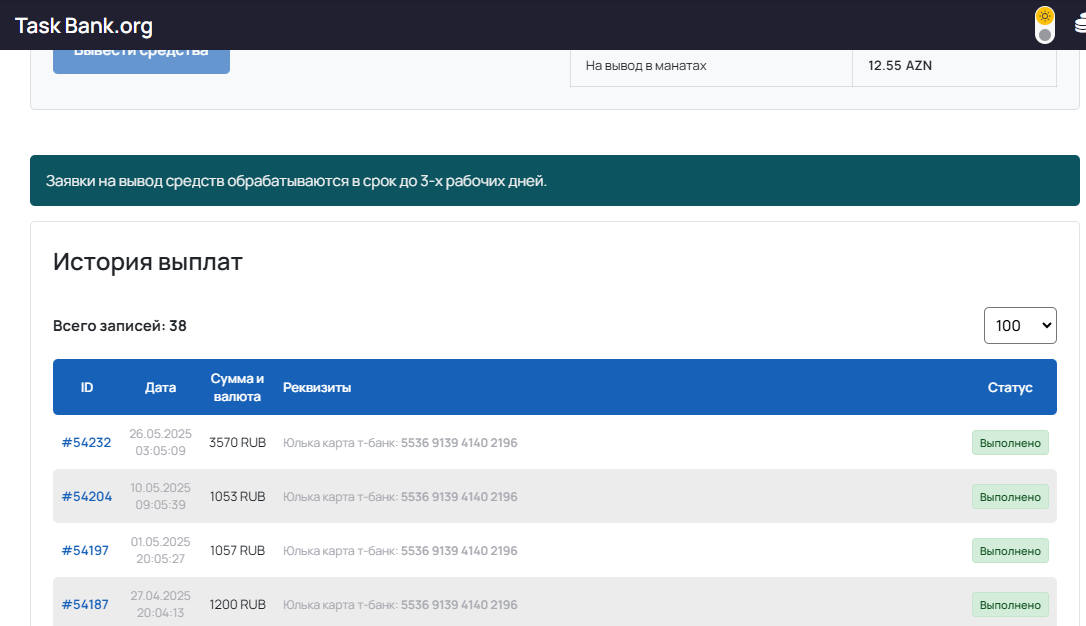Expand the records-per-page dropdown showing 100
This screenshot has height=626, width=1086.
click(x=1020, y=325)
